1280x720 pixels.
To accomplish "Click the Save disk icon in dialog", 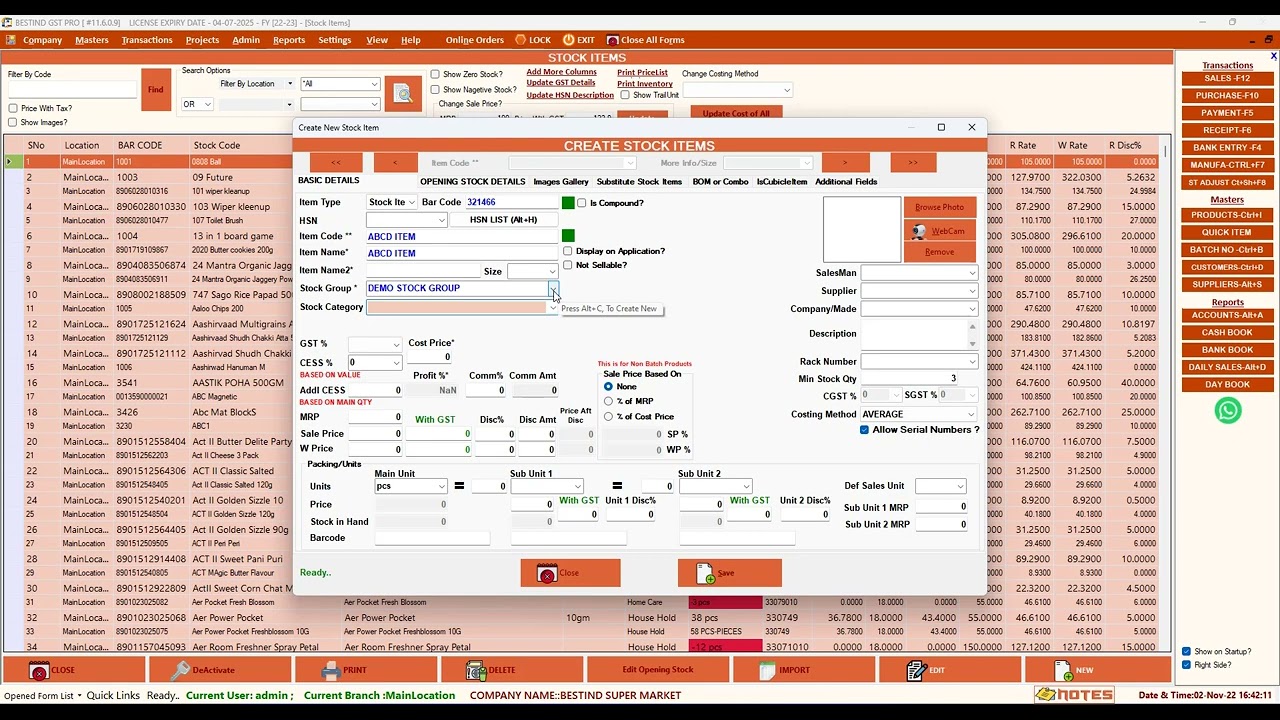I will point(706,573).
